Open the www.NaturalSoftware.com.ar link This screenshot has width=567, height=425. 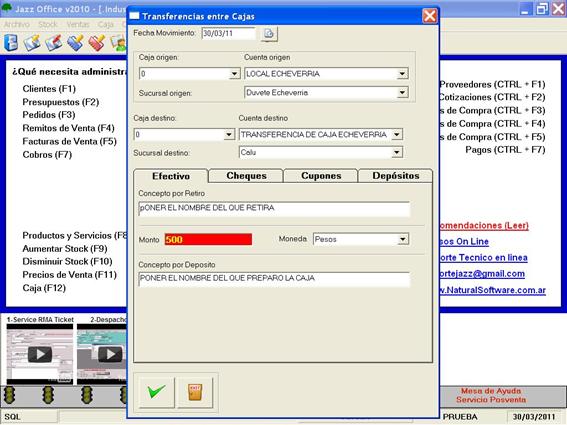pyautogui.click(x=492, y=290)
